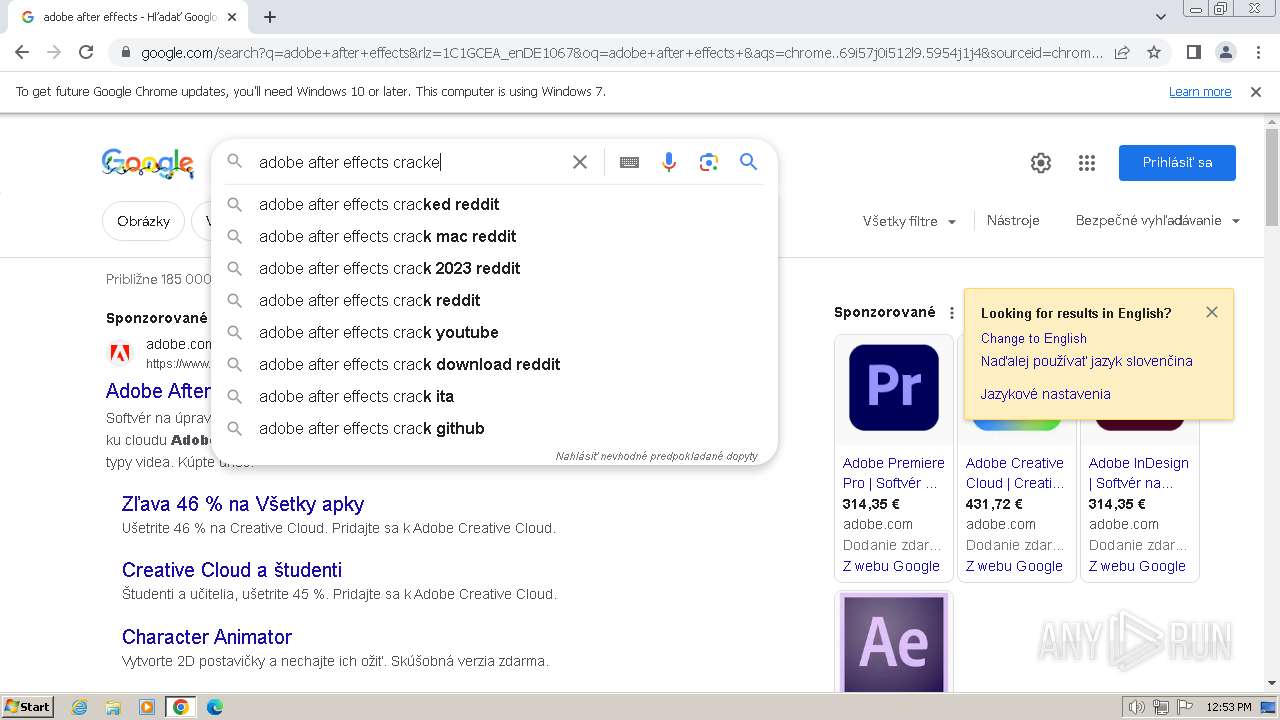Screen dimensions: 1280x720
Task: Go back to the previous page
Action: click(22, 52)
